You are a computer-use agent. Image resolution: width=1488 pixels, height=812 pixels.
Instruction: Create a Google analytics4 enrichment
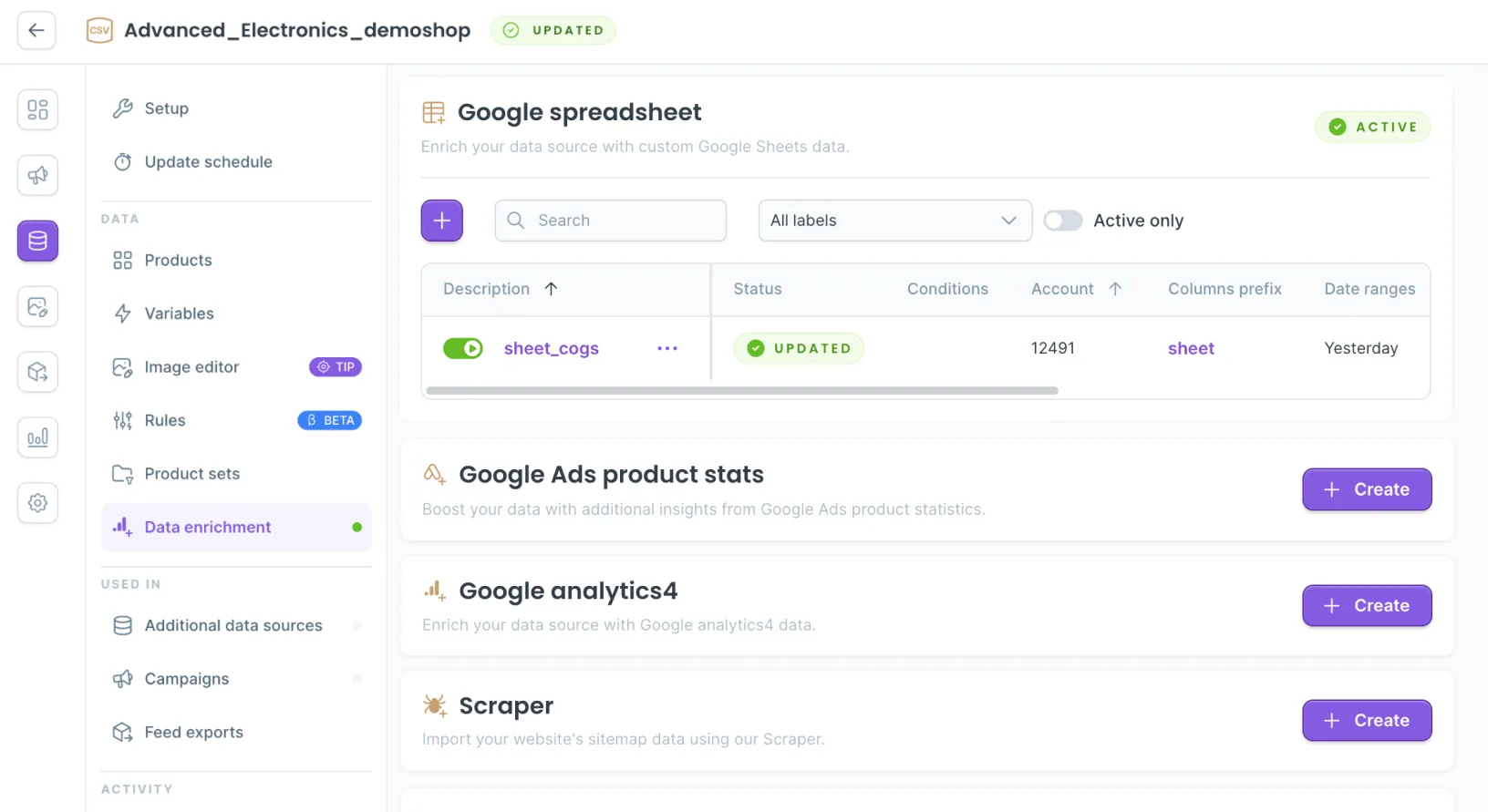[1367, 606]
